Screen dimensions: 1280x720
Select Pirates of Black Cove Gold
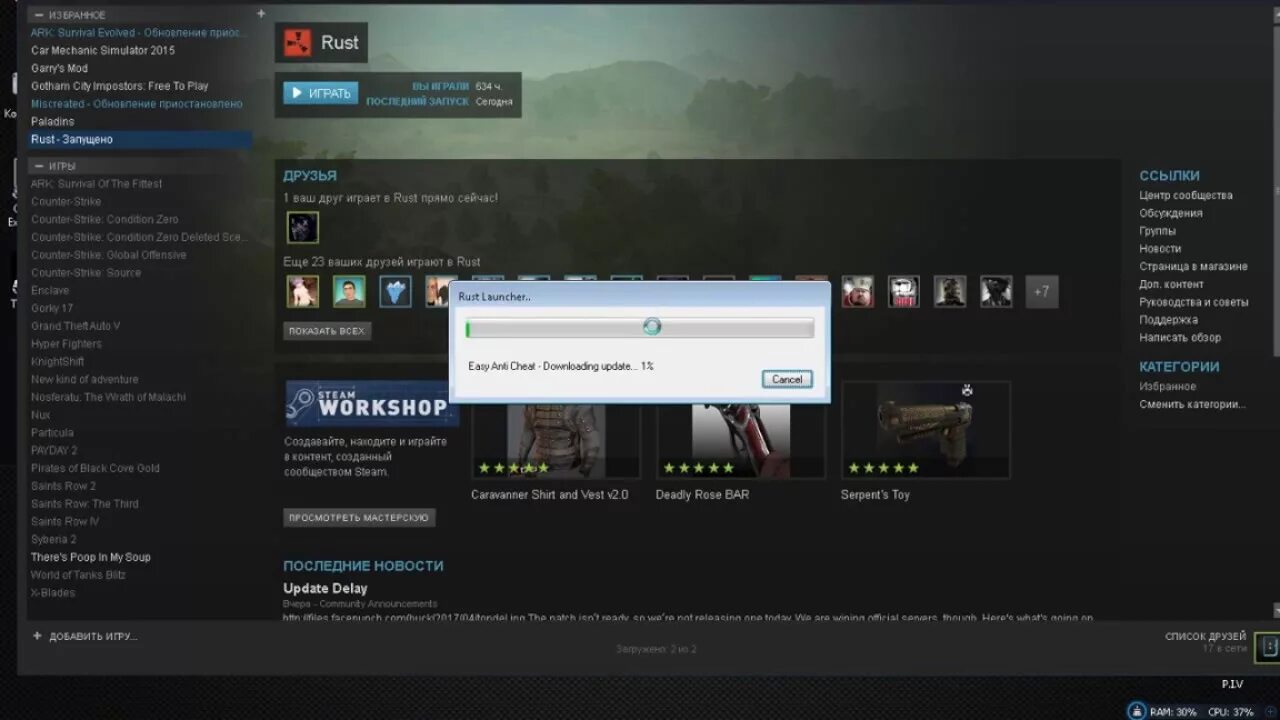click(x=95, y=468)
